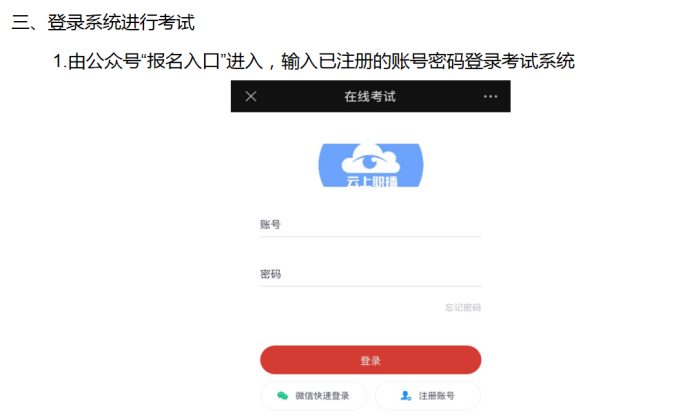The width and height of the screenshot is (688, 420).
Task: Click the 账号 field label text
Action: point(270,225)
